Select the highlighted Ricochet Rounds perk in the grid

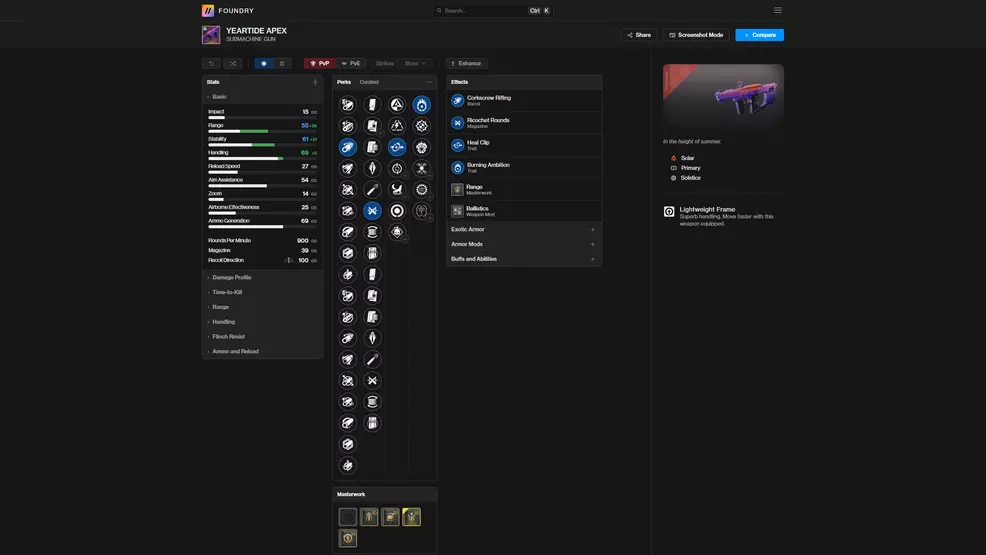point(372,211)
